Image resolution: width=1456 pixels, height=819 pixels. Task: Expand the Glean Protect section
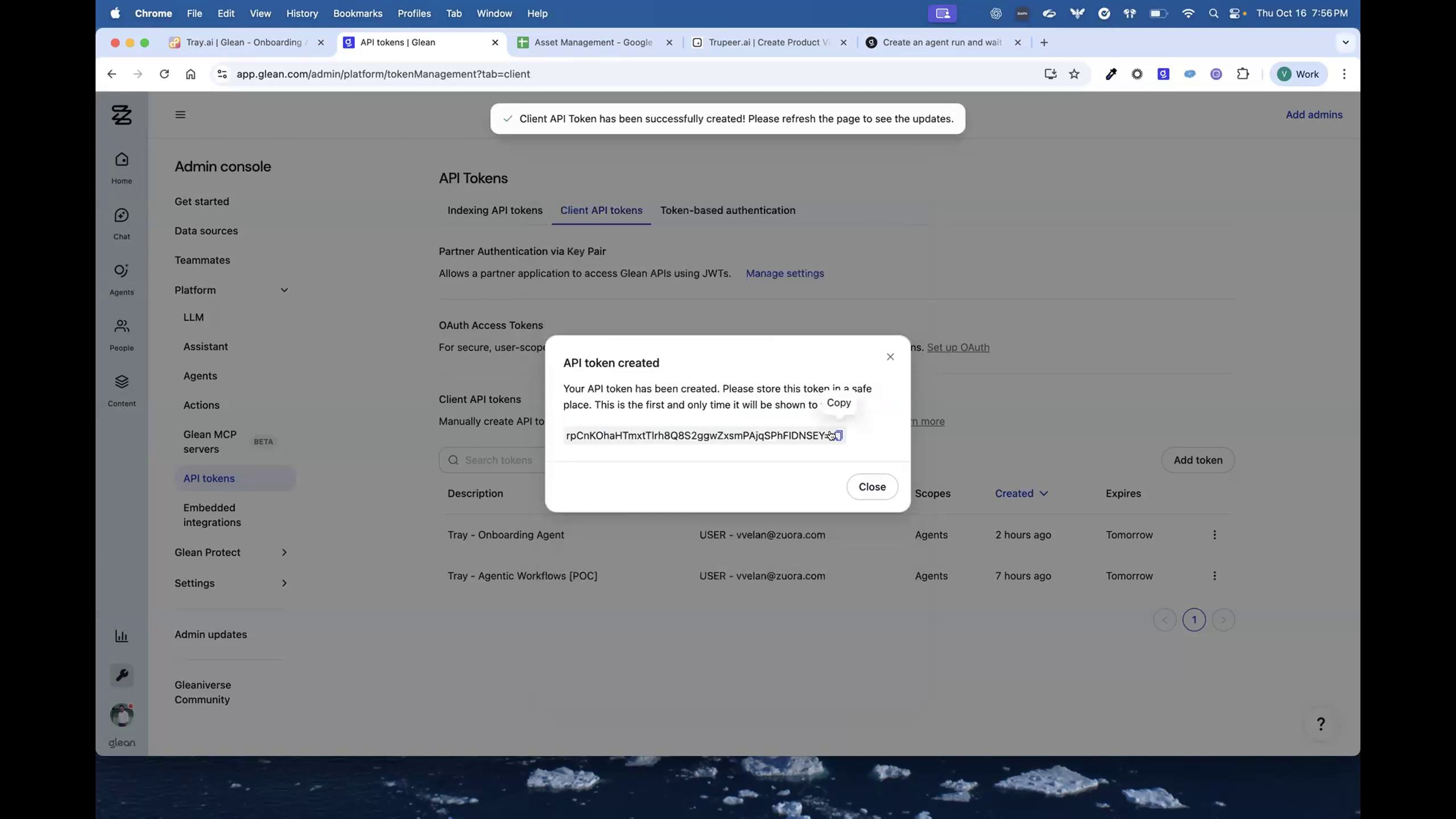coord(284,552)
